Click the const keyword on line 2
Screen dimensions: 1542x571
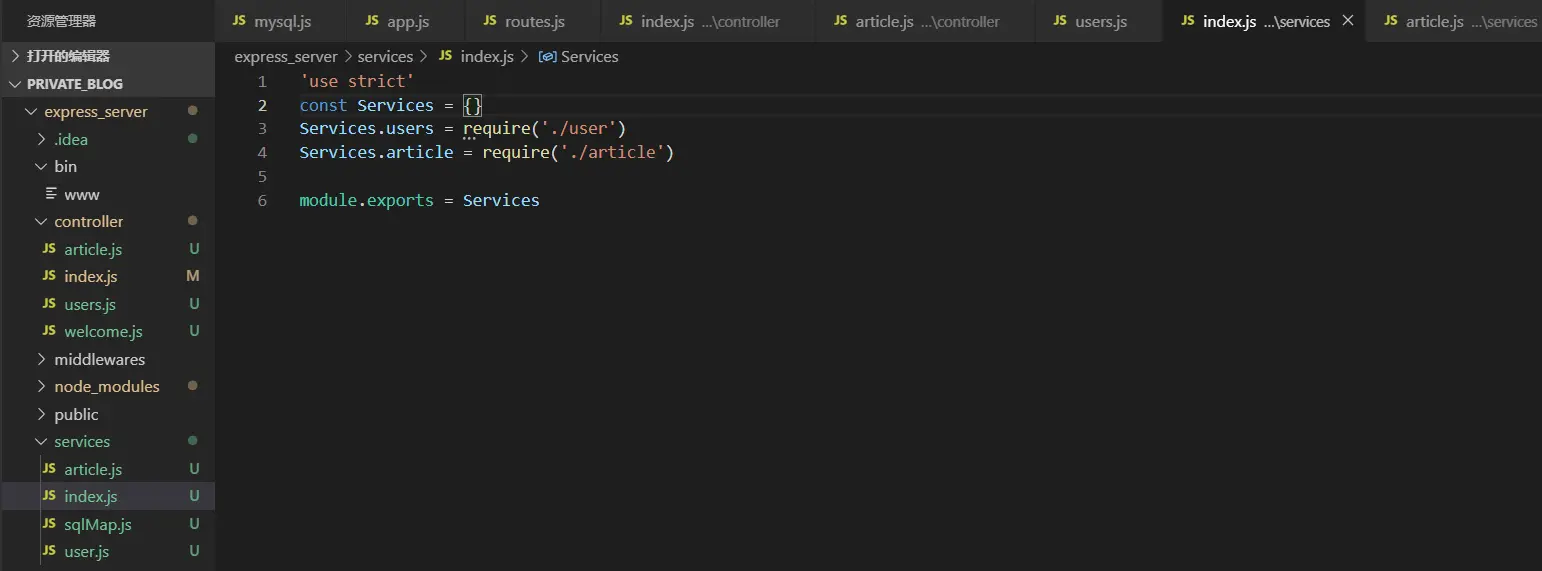323,105
